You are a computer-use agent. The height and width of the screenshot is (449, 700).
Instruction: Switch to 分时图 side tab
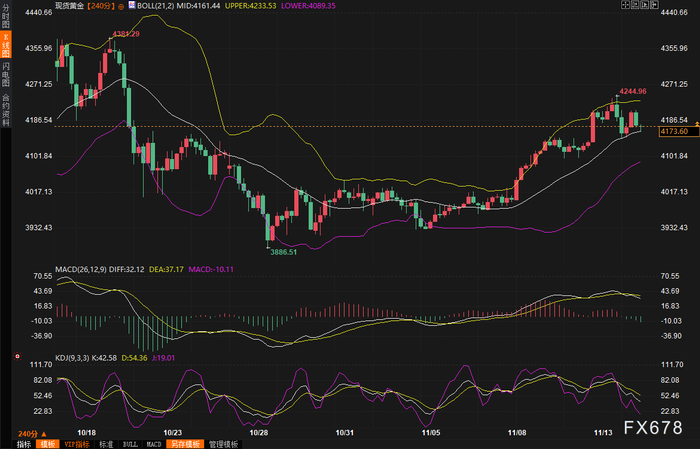click(x=6, y=15)
